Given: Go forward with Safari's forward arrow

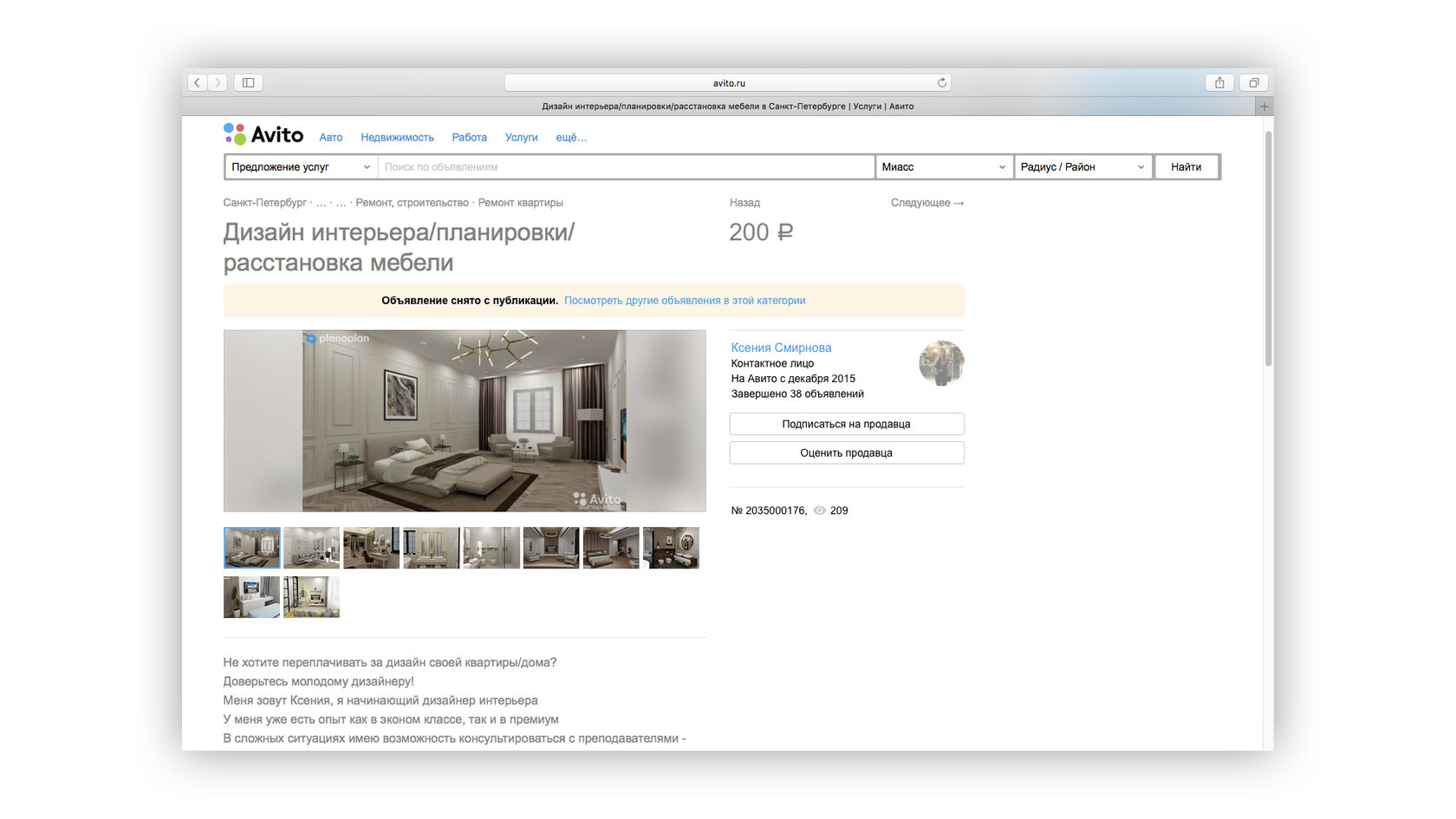Looking at the screenshot, I should pos(218,82).
